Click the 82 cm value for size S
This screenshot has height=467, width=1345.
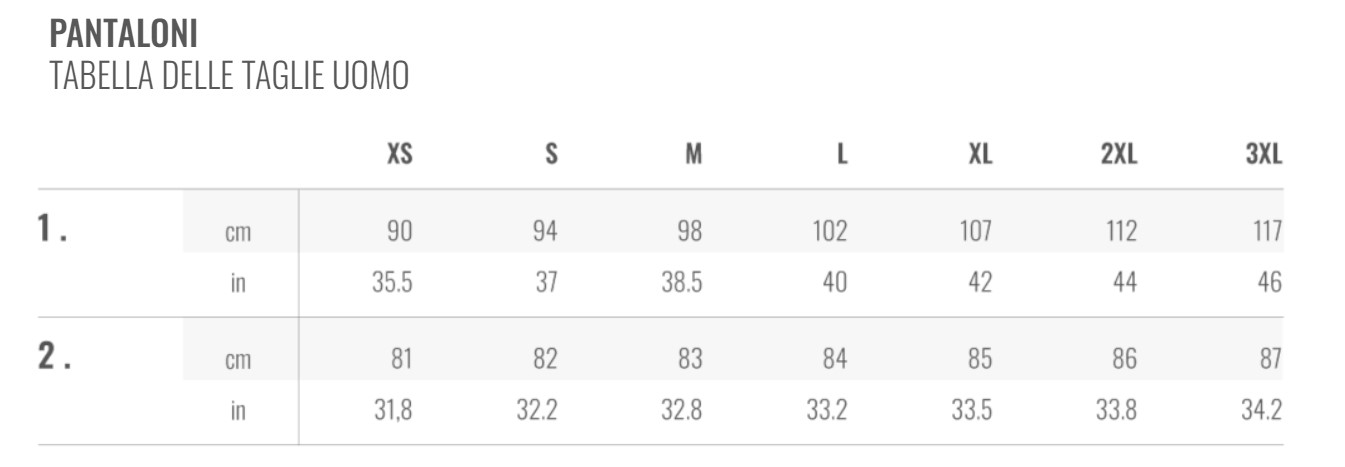(x=545, y=359)
